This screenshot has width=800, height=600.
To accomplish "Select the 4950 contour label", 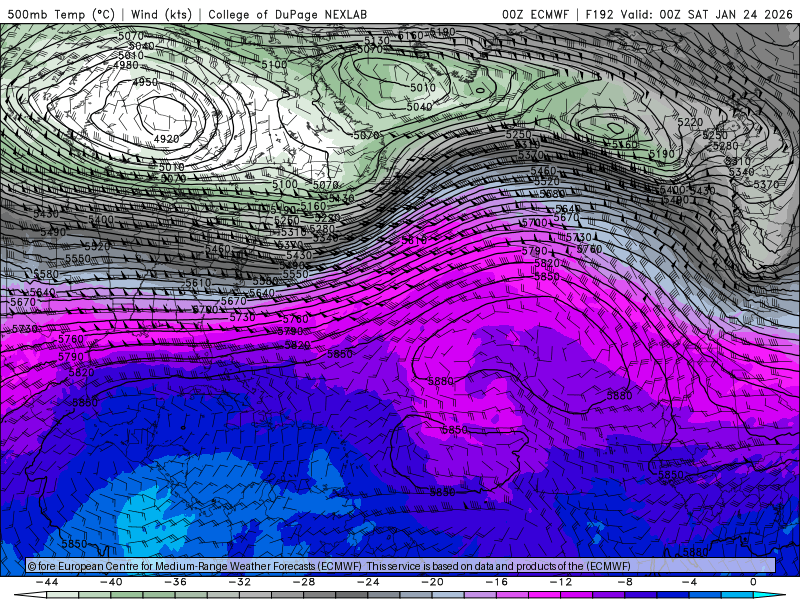I will click(145, 82).
